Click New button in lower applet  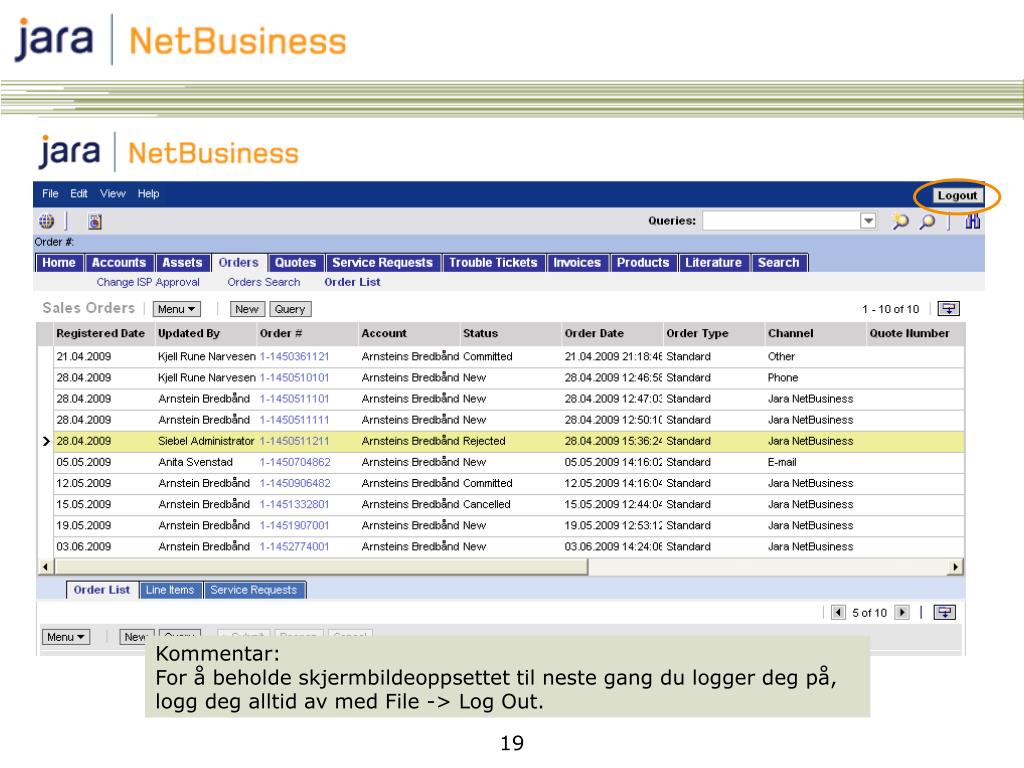click(x=136, y=637)
